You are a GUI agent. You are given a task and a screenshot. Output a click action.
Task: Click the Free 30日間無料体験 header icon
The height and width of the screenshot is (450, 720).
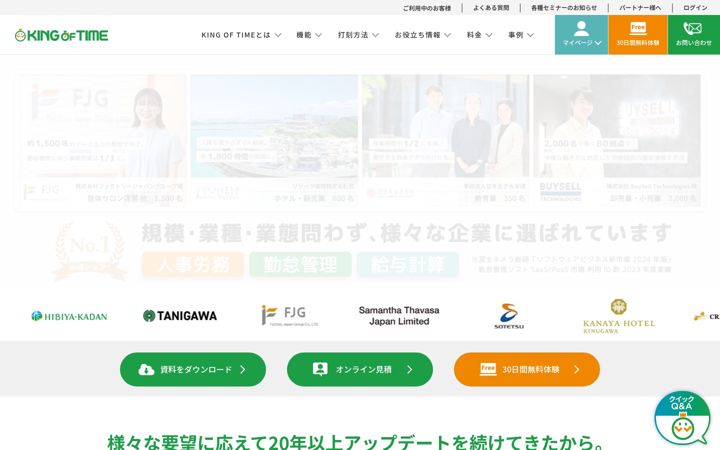[x=638, y=28]
